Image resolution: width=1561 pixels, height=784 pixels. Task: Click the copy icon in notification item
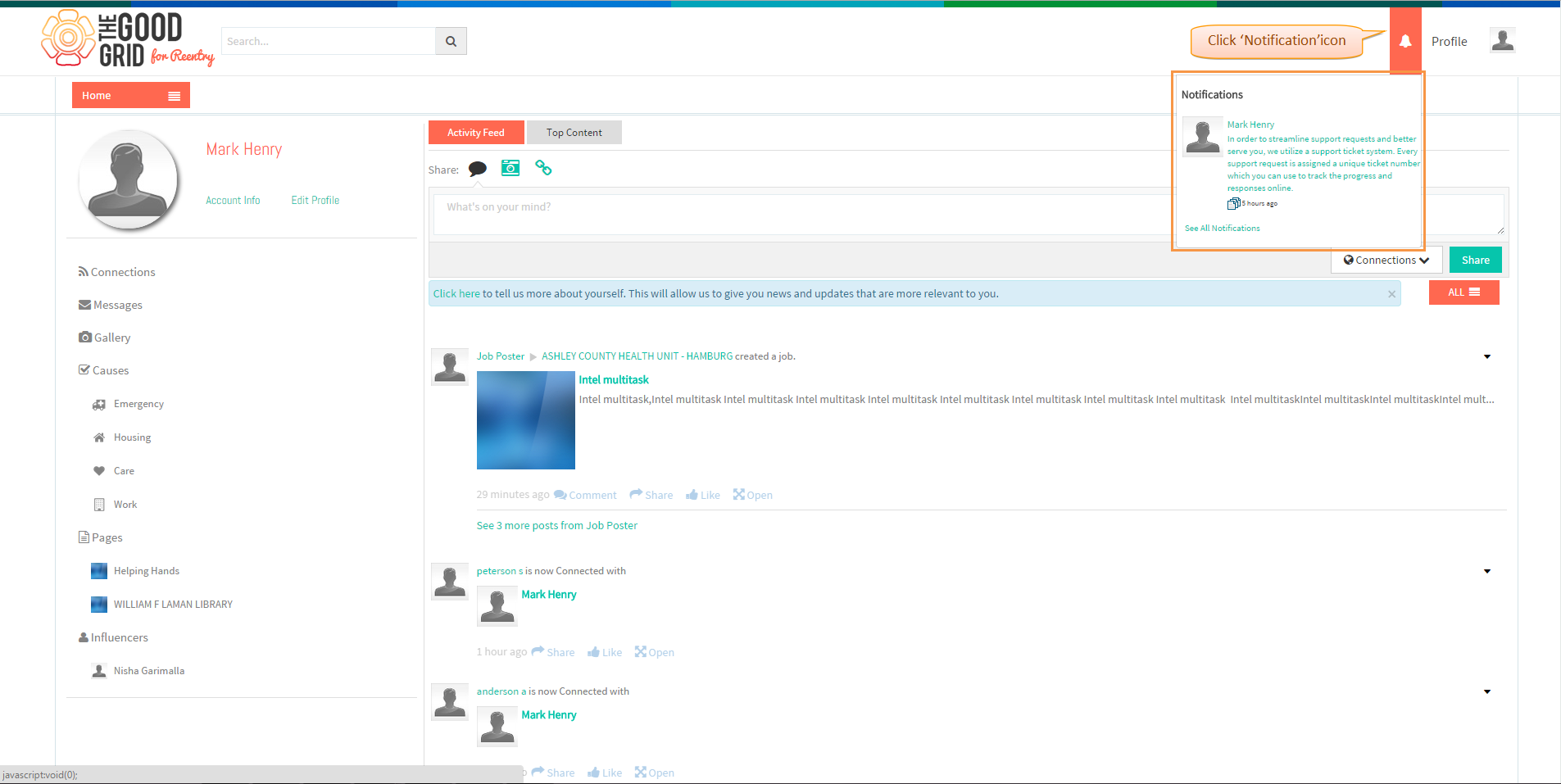(1233, 203)
